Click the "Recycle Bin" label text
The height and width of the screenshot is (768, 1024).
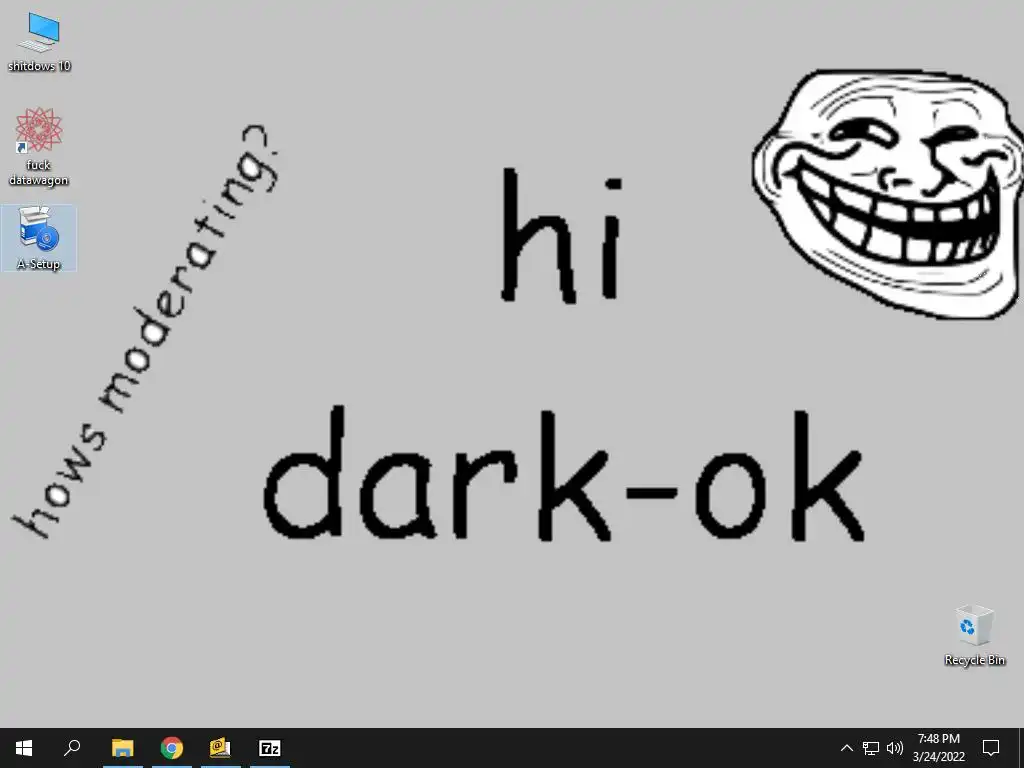click(x=974, y=660)
